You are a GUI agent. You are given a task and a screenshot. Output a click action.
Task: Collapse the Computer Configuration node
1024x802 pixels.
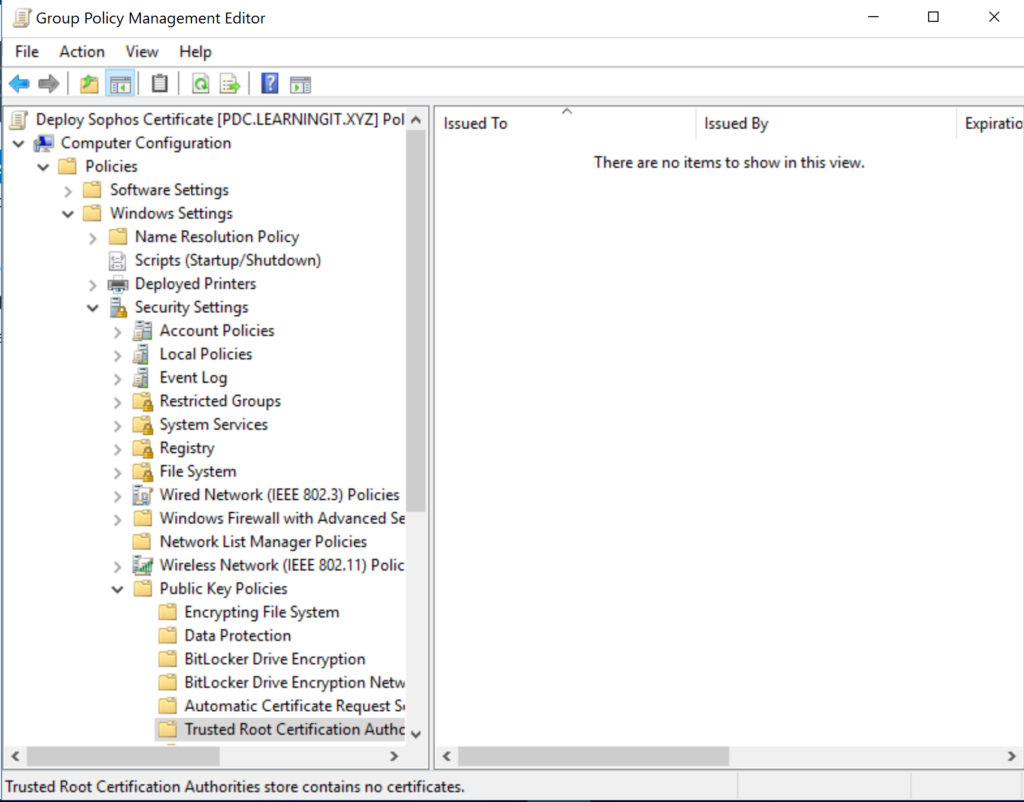pyautogui.click(x=18, y=144)
